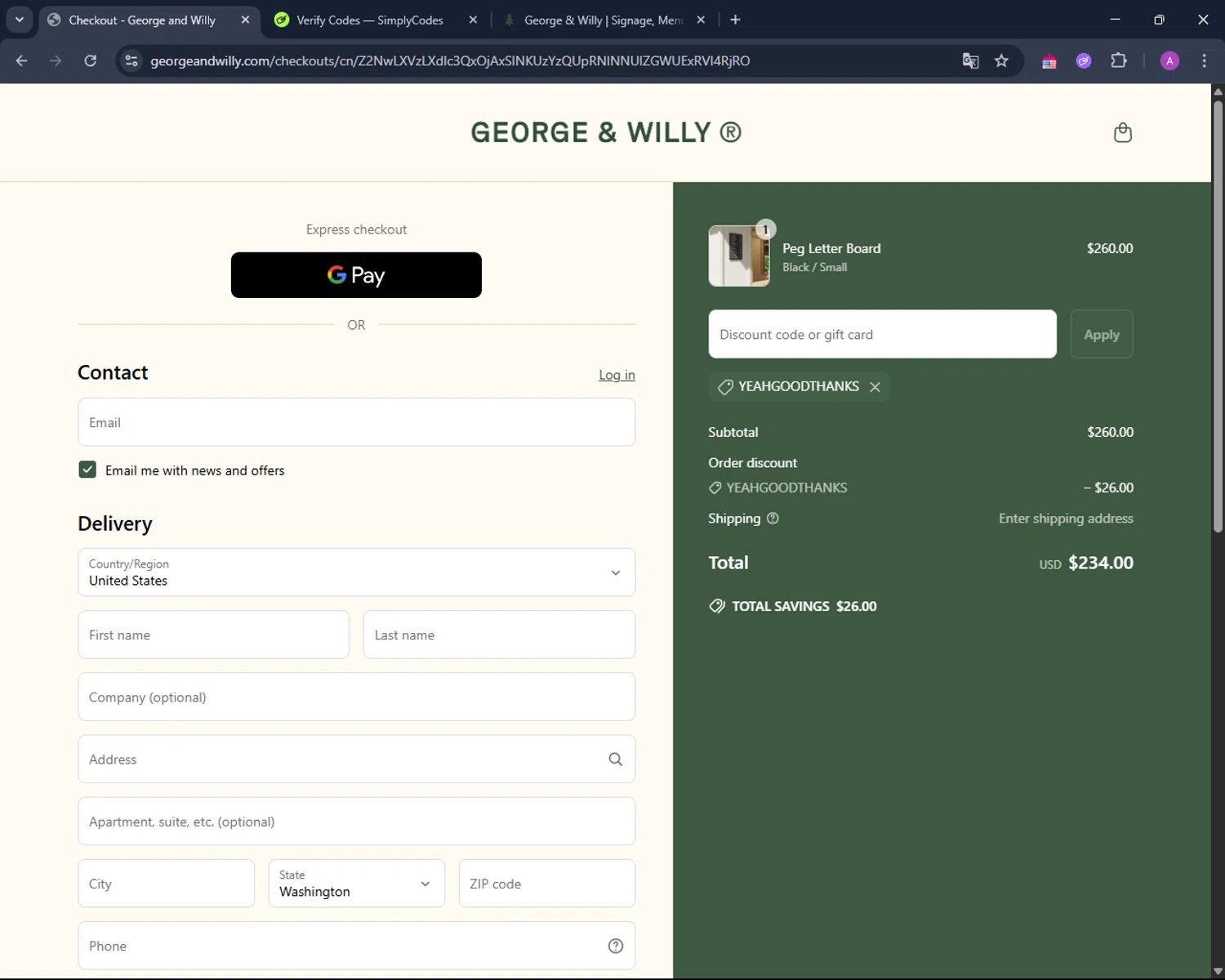This screenshot has height=980, width=1225.
Task: Click the City input field
Action: pos(167,884)
